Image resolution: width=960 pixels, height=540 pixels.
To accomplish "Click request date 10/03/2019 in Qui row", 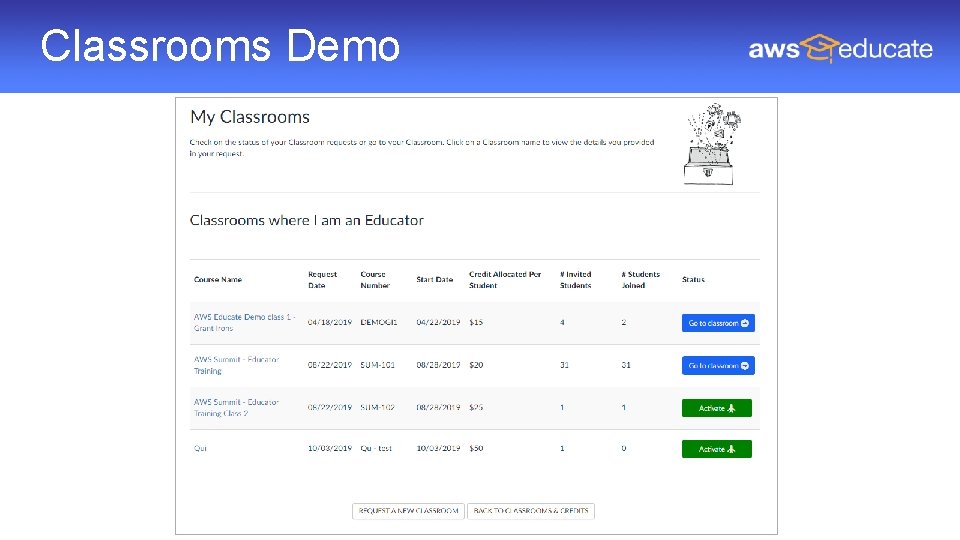I will [x=329, y=448].
